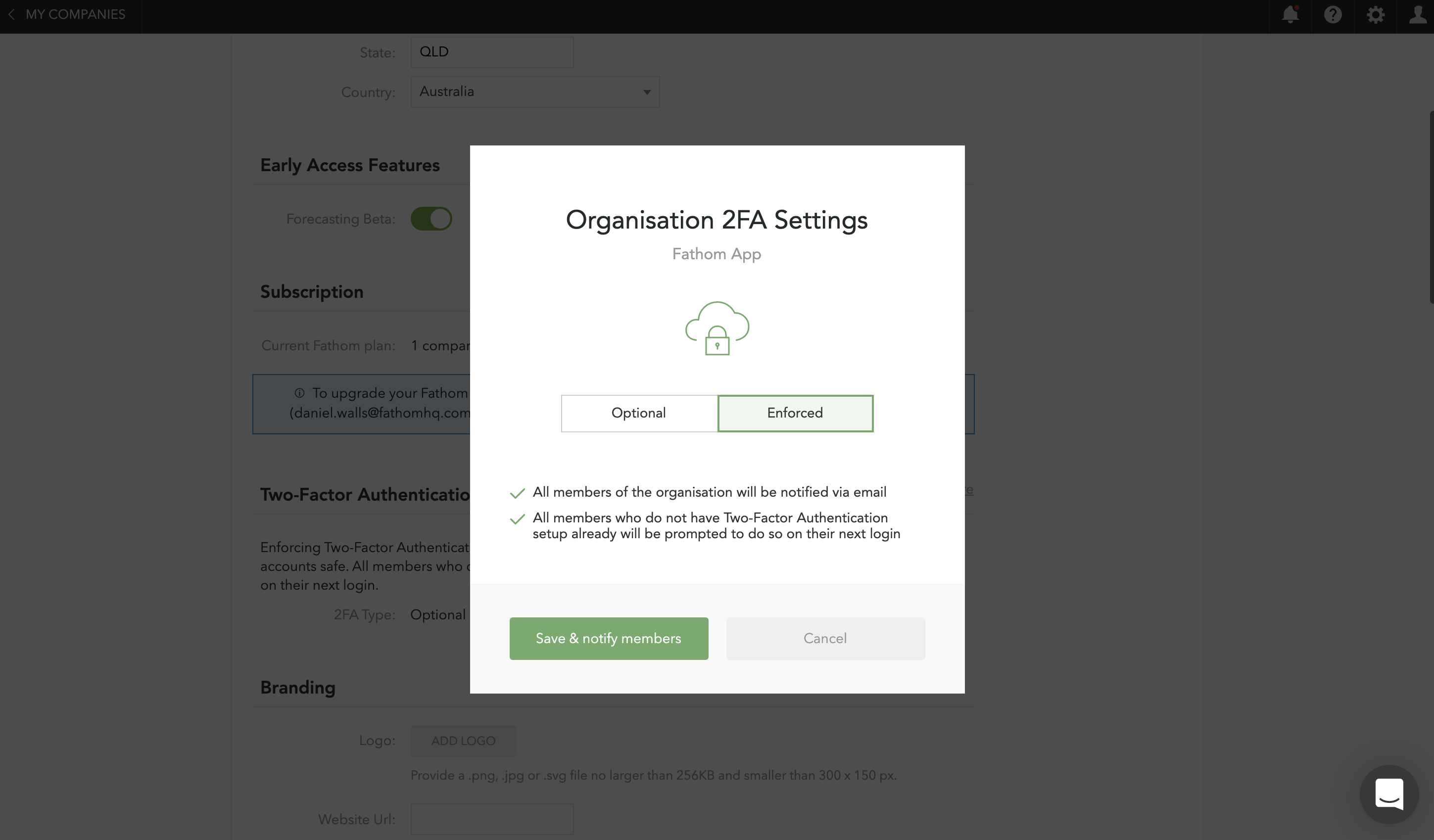
Task: Select the Enforced 2FA setting
Action: 795,413
